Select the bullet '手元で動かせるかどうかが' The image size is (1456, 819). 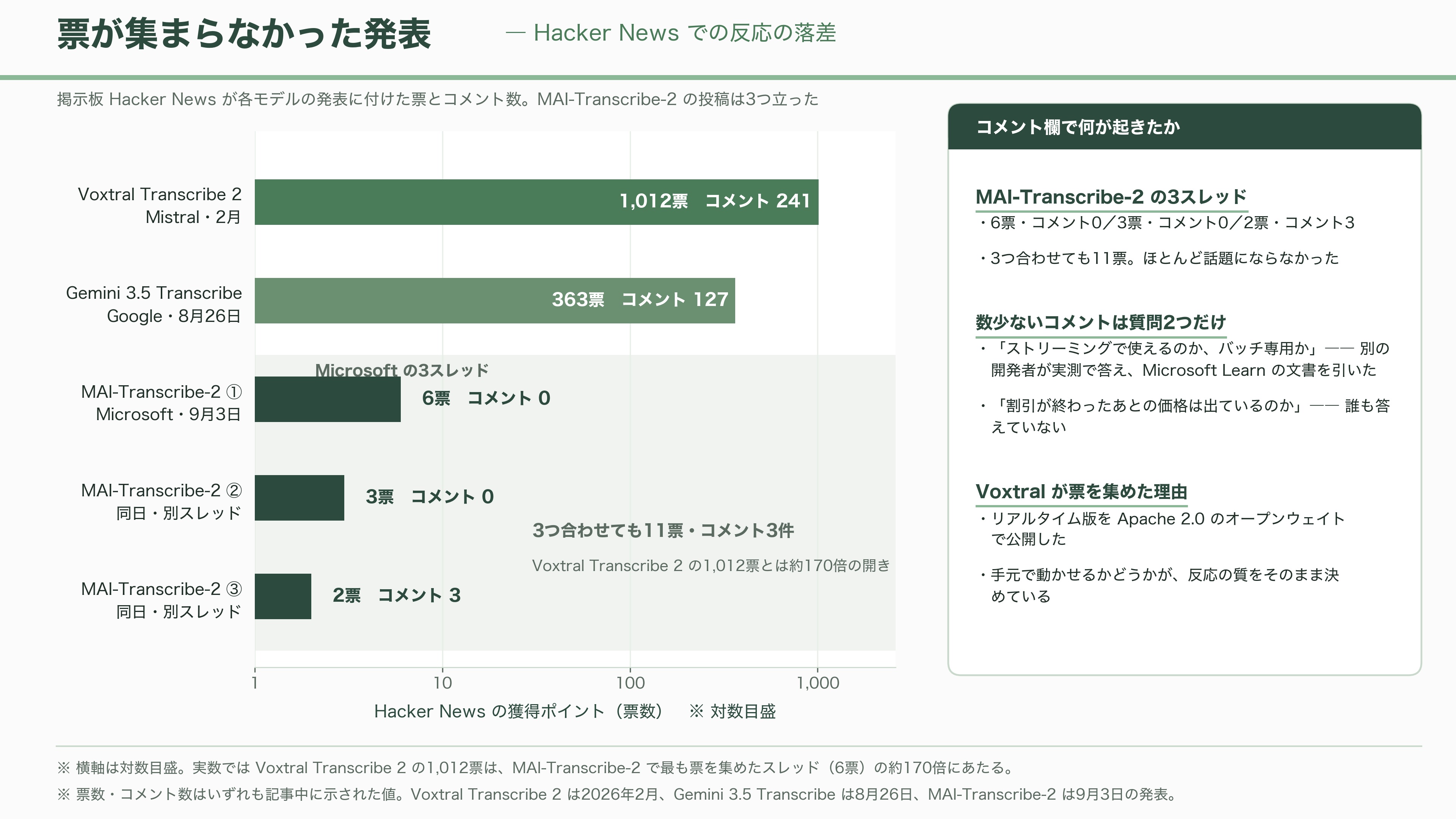coord(1159,585)
